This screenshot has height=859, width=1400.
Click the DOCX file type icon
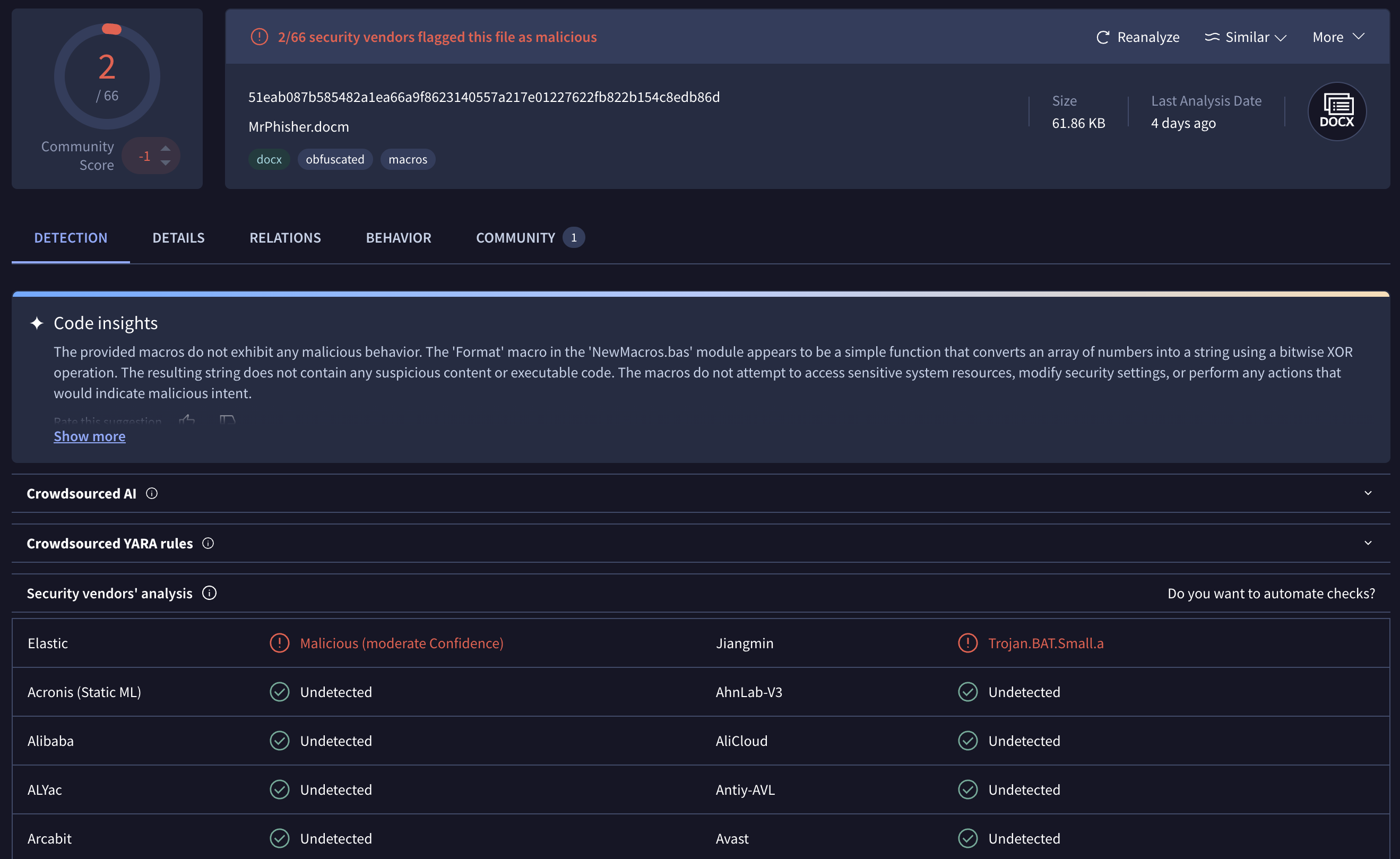1336,111
